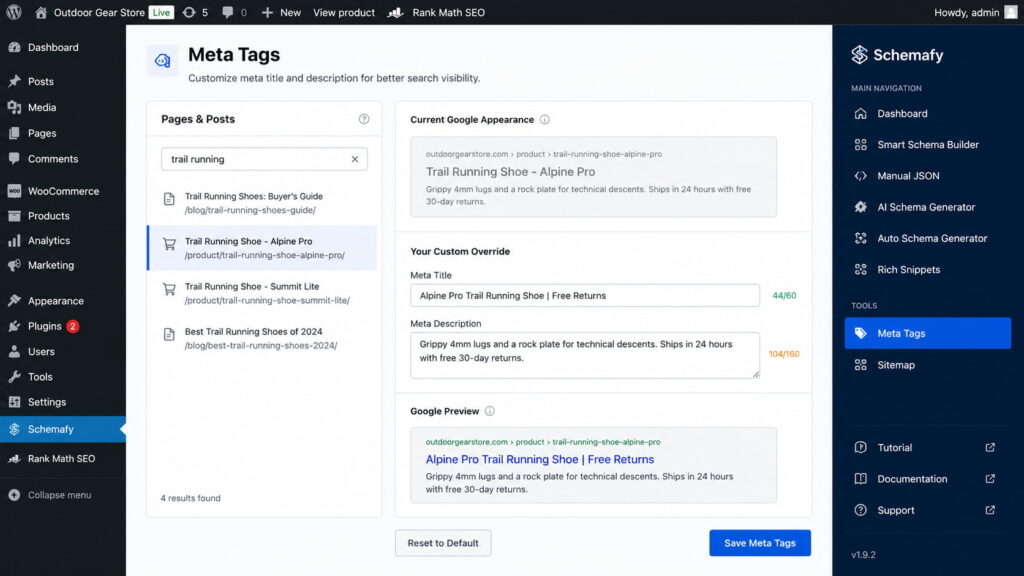The height and width of the screenshot is (576, 1024).
Task: Click Alpine Pro preview title link
Action: coord(539,459)
